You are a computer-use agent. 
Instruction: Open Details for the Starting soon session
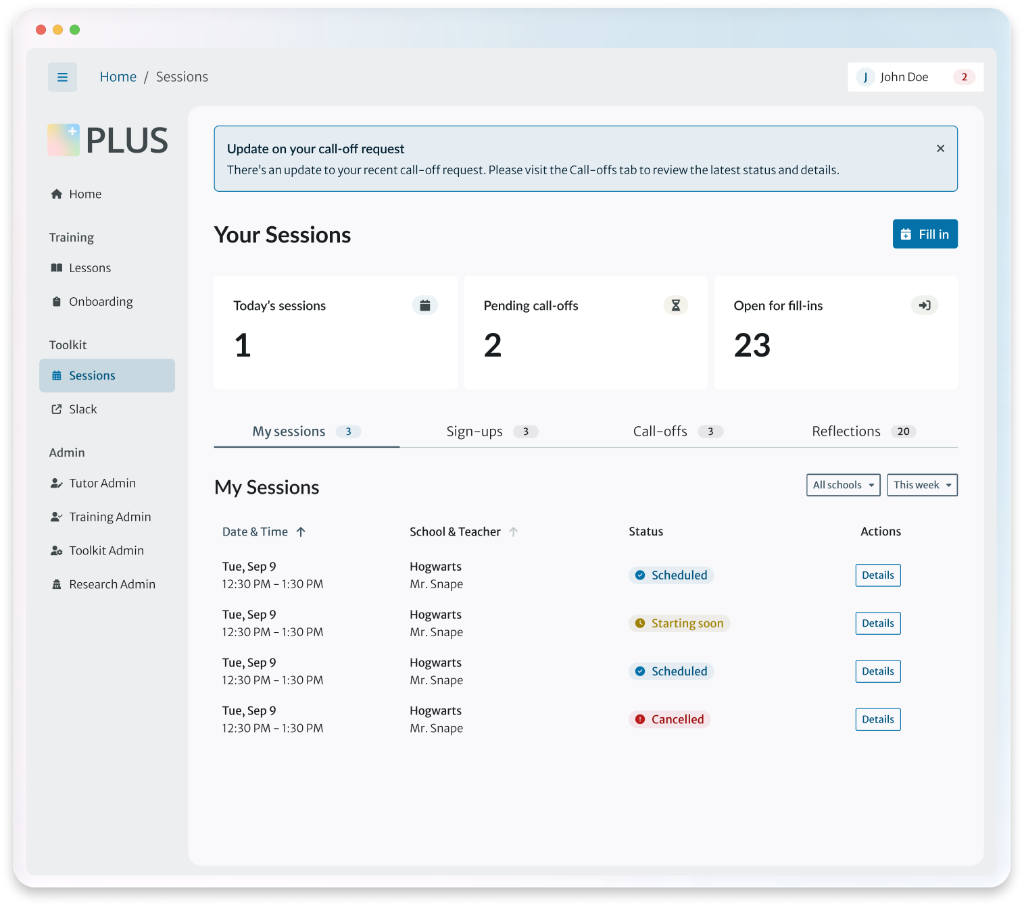coord(878,624)
